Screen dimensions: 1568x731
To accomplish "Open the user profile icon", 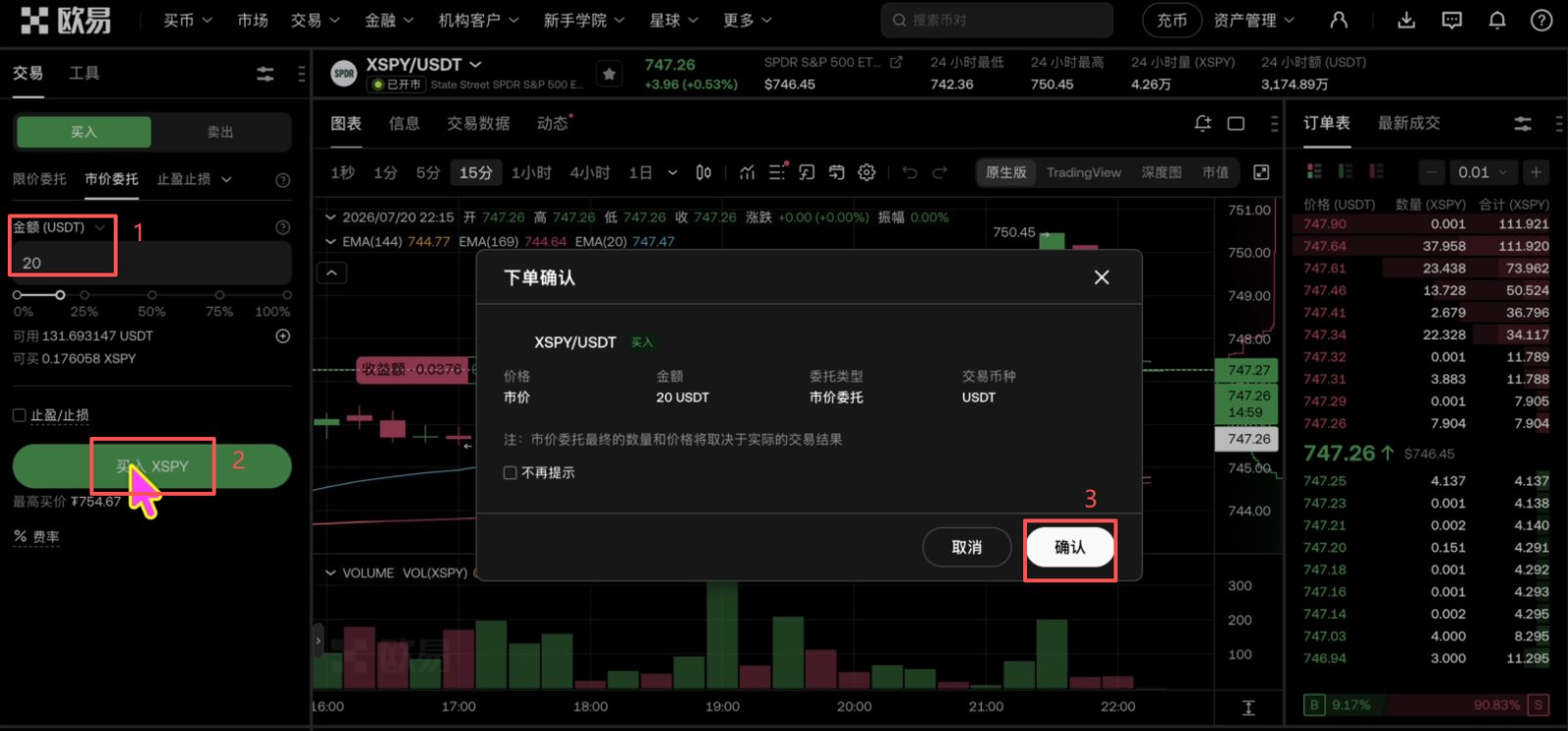I will 1339,20.
